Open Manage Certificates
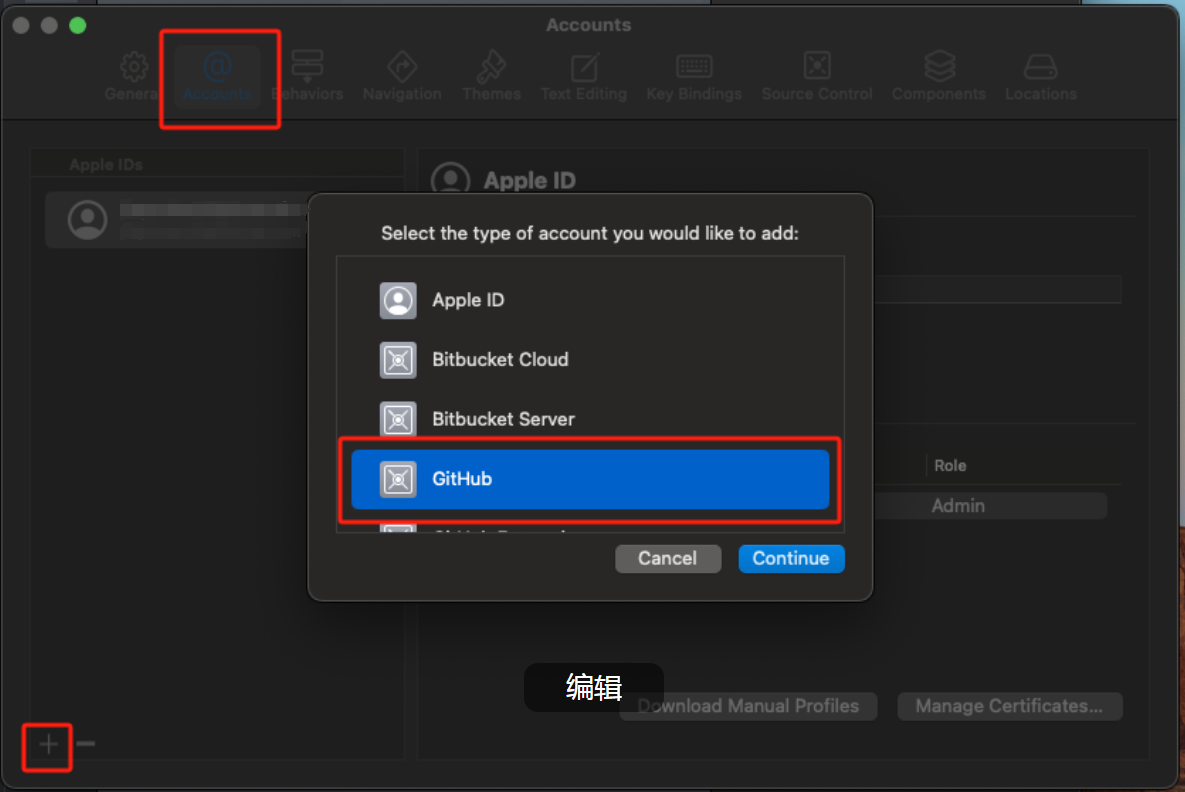 pyautogui.click(x=1010, y=707)
